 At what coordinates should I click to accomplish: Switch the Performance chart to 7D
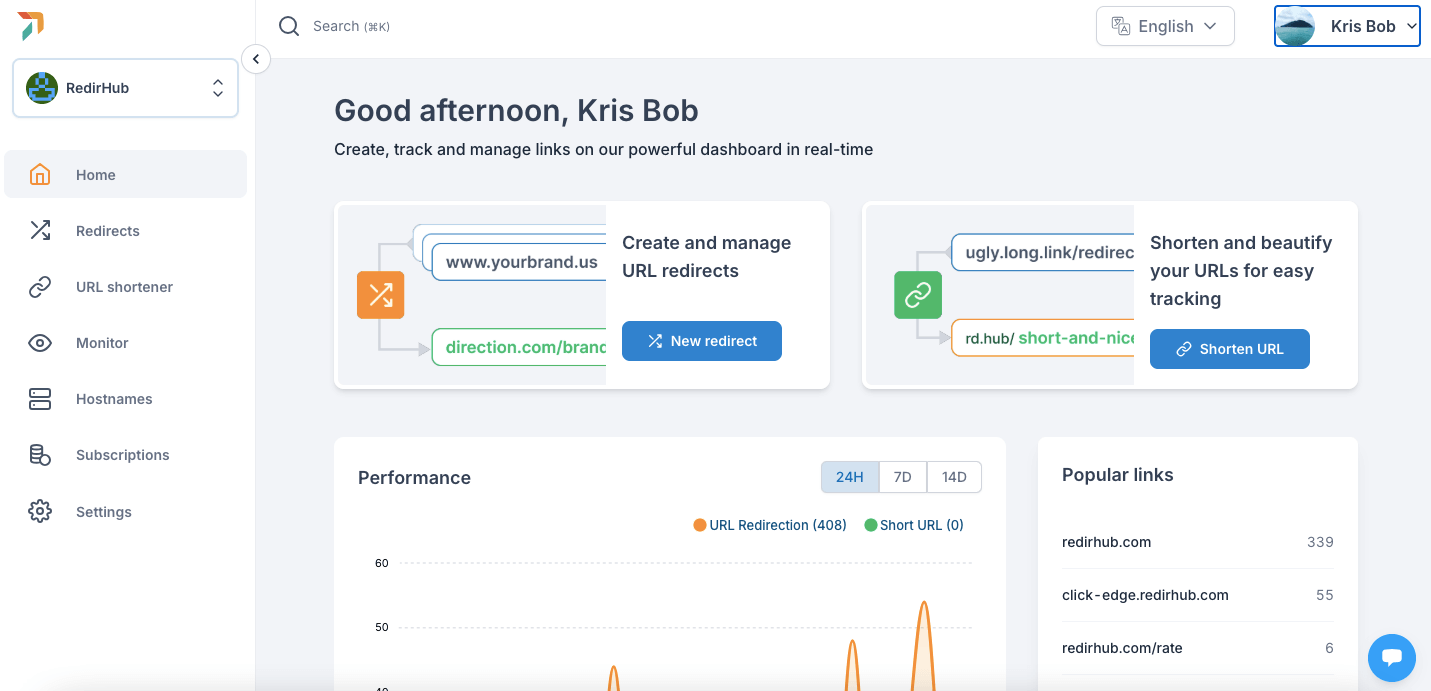902,477
